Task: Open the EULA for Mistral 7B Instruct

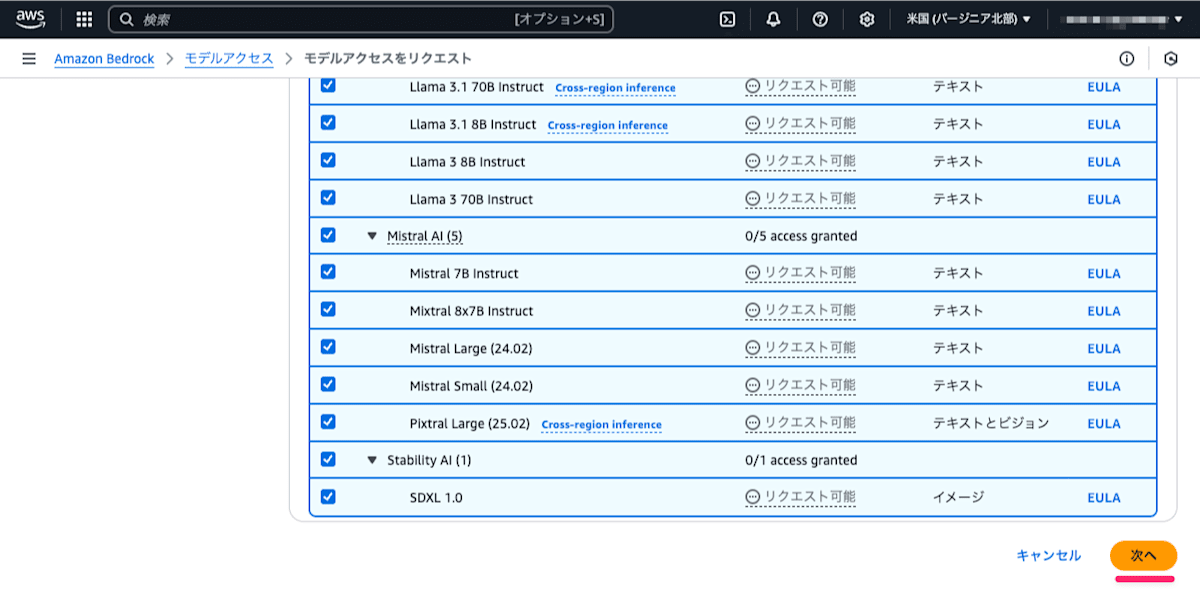Action: [1104, 274]
